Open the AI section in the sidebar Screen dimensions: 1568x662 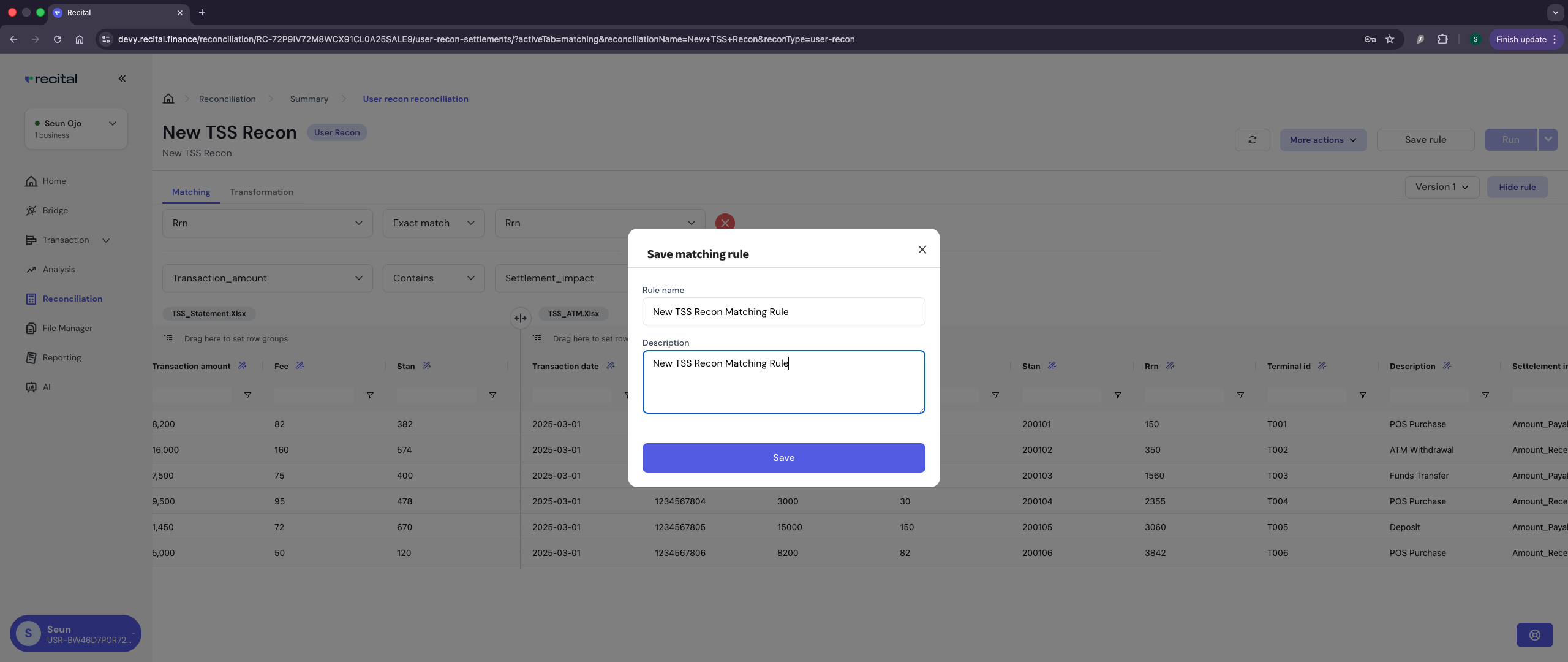(x=32, y=387)
